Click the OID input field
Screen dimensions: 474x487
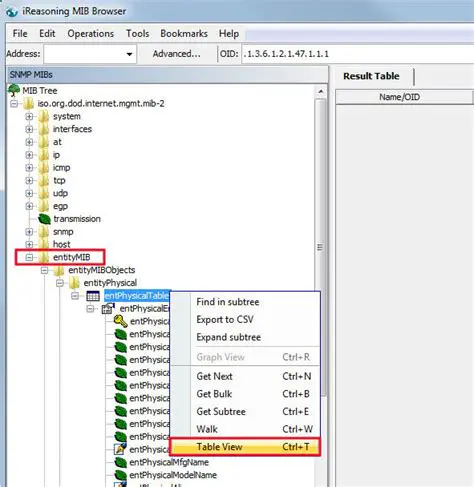coord(358,54)
